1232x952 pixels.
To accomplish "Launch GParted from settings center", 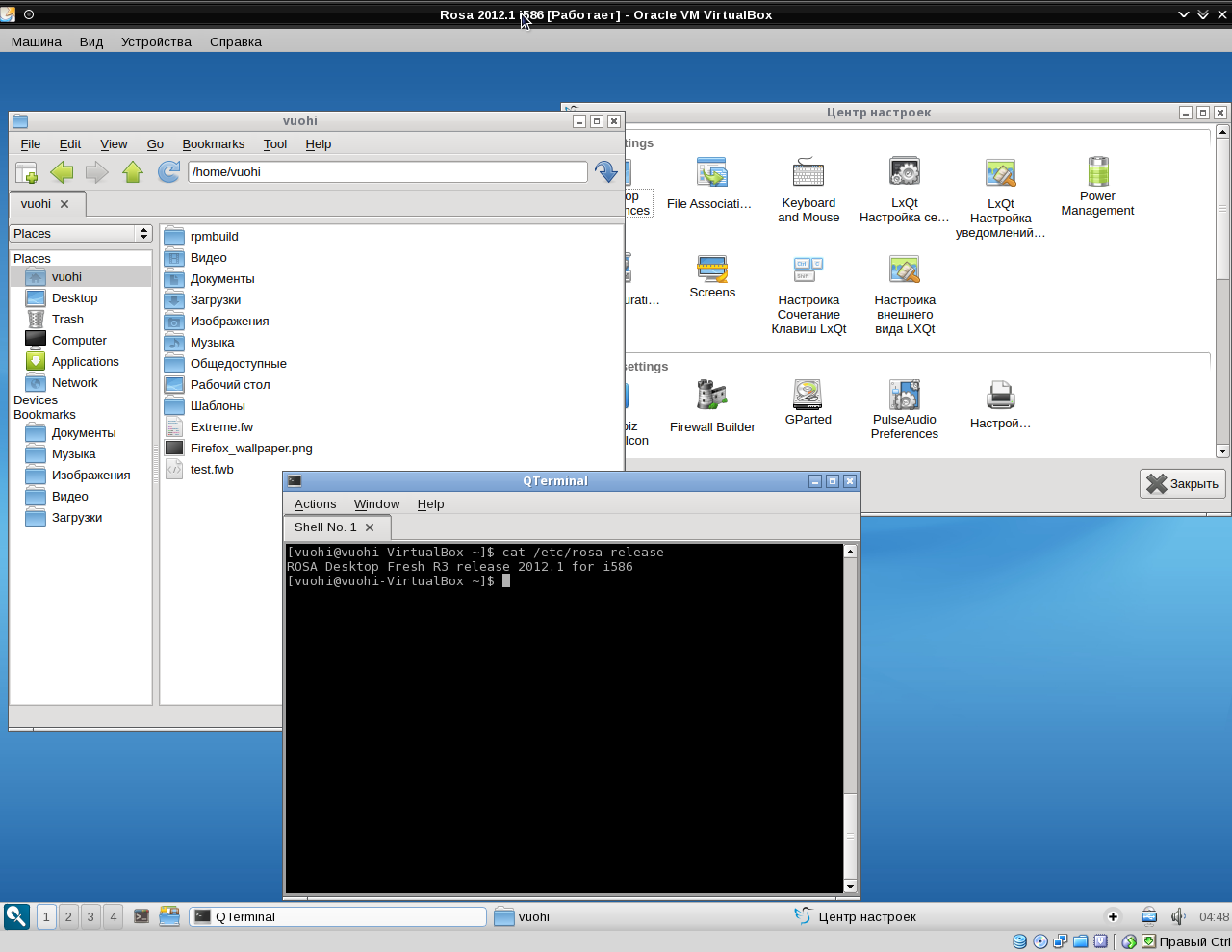I will click(x=808, y=402).
